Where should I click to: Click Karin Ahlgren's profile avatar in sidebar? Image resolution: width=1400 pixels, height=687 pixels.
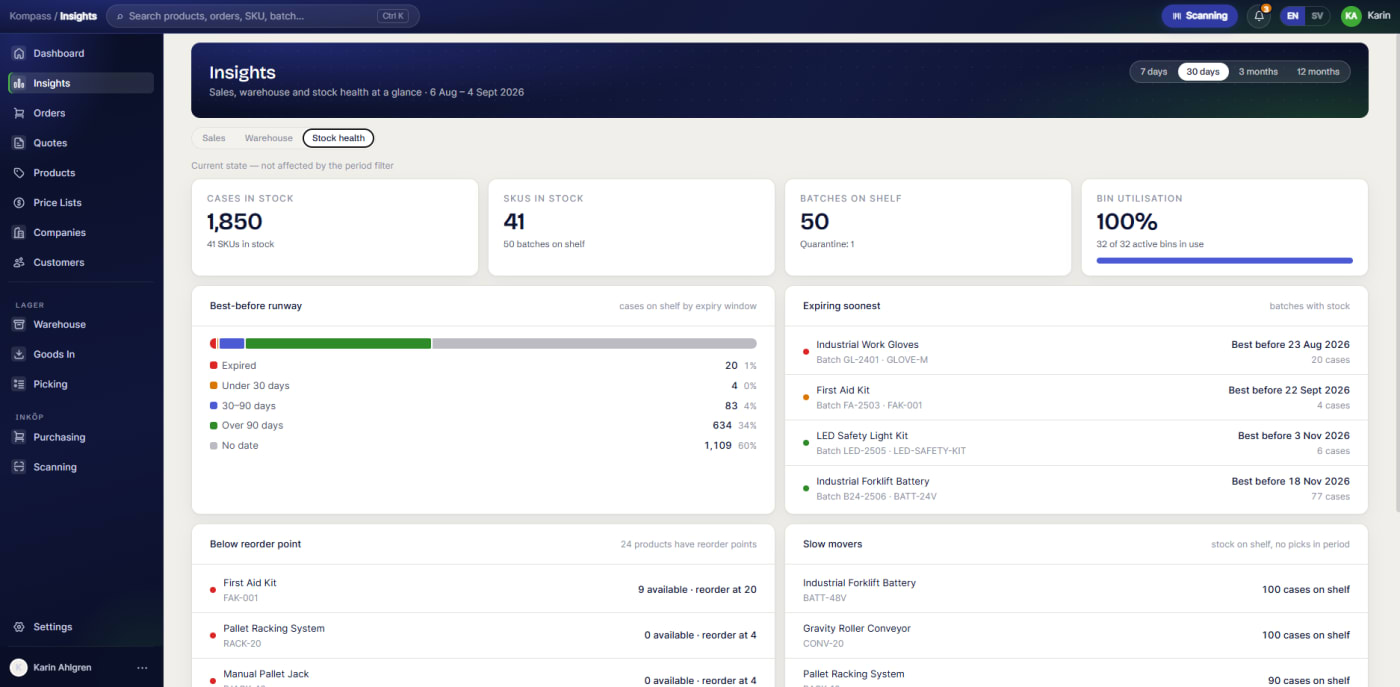[19, 667]
